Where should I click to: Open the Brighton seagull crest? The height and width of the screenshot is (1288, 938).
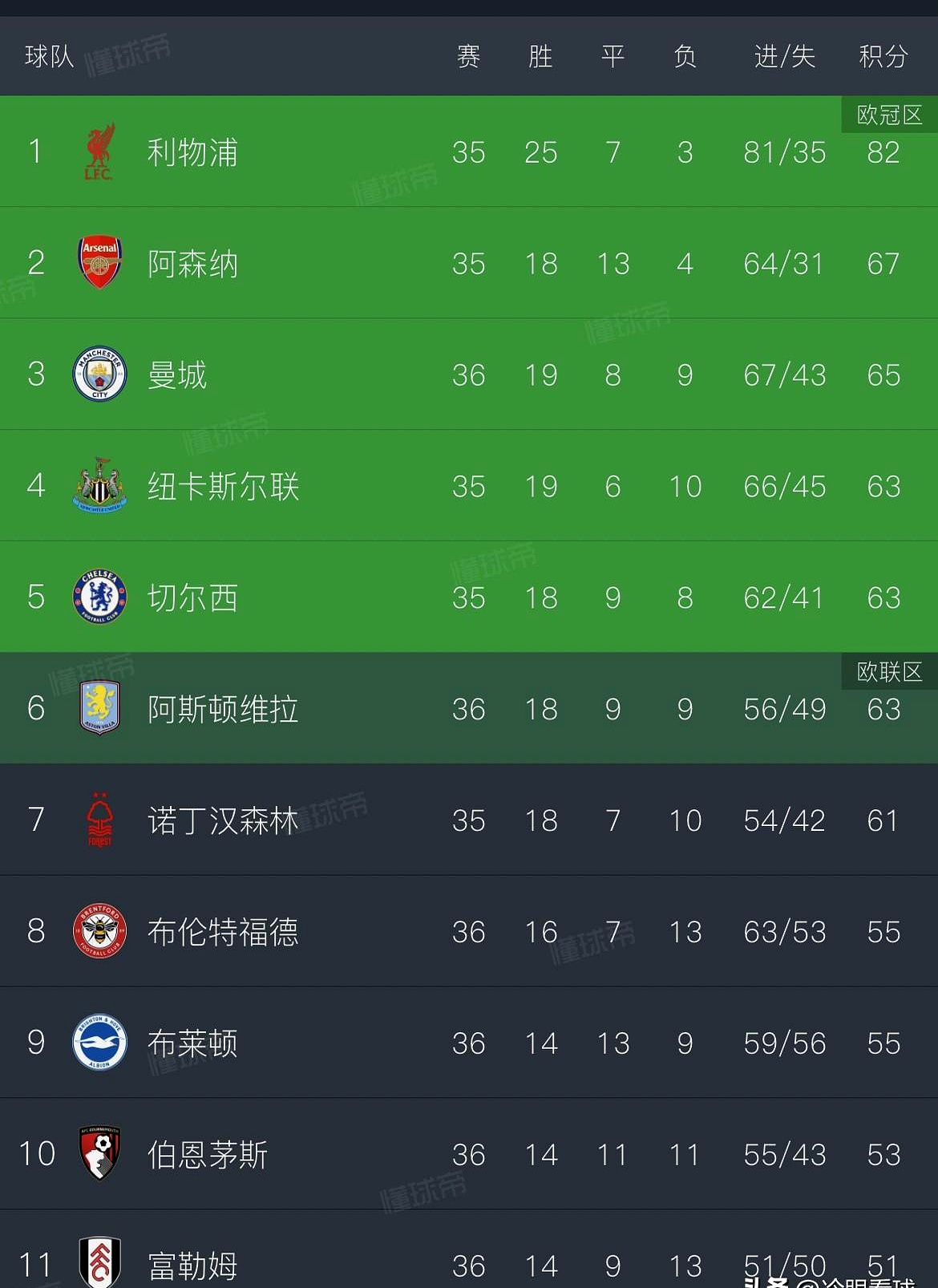[x=99, y=1042]
